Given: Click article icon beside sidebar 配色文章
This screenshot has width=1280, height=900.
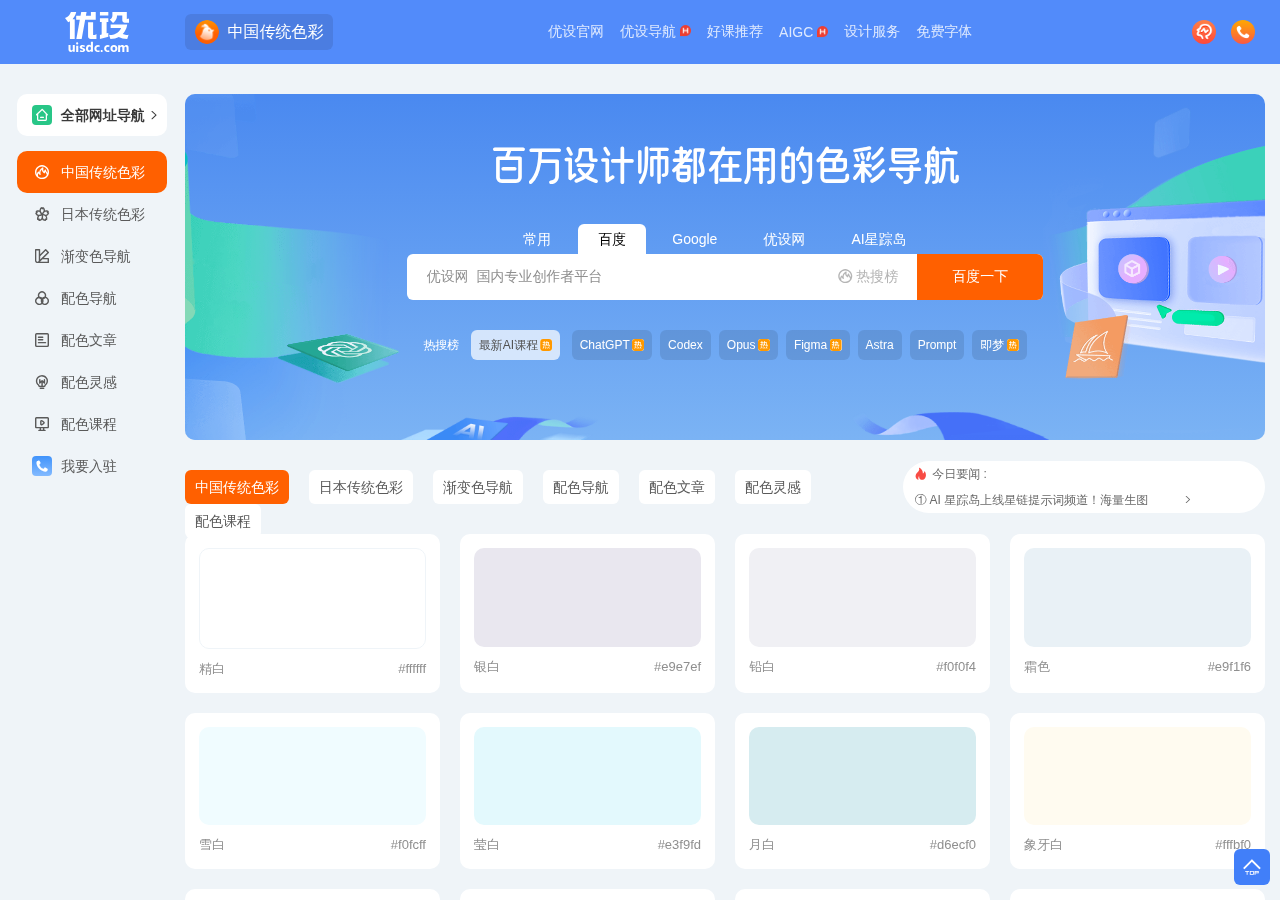Looking at the screenshot, I should [x=42, y=340].
